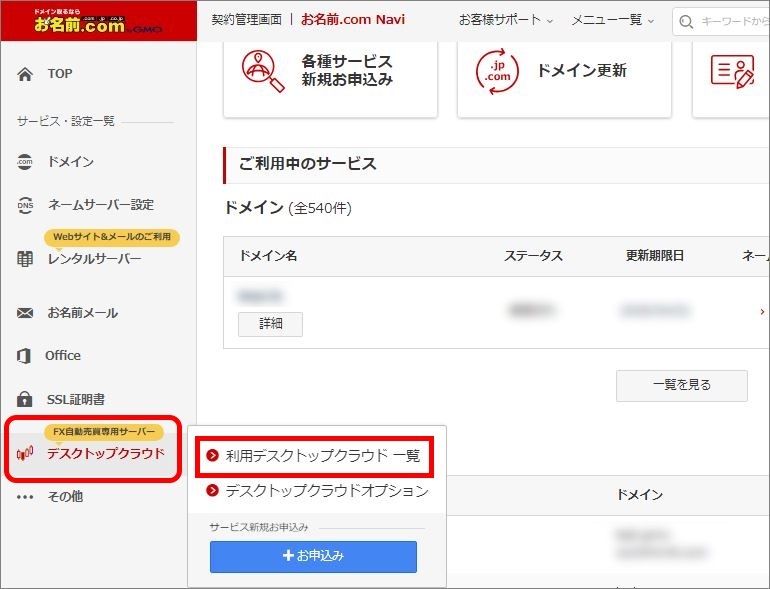The width and height of the screenshot is (770, 589).
Task: Click the 詳細 button in the domain row
Action: 270,324
